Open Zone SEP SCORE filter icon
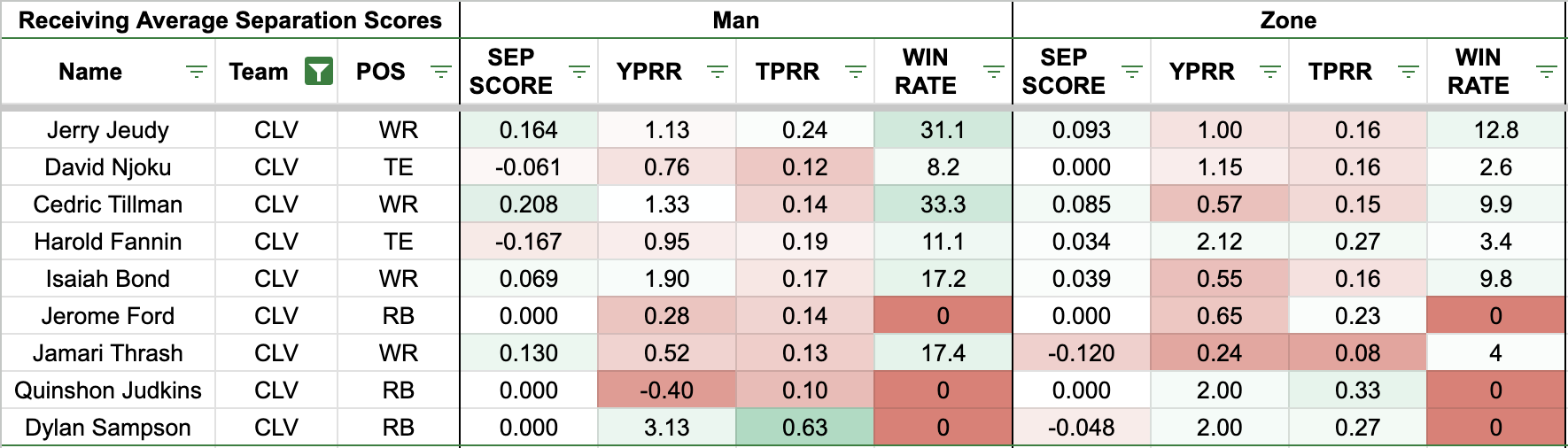Viewport: 1568px width, 448px height. 1131,72
